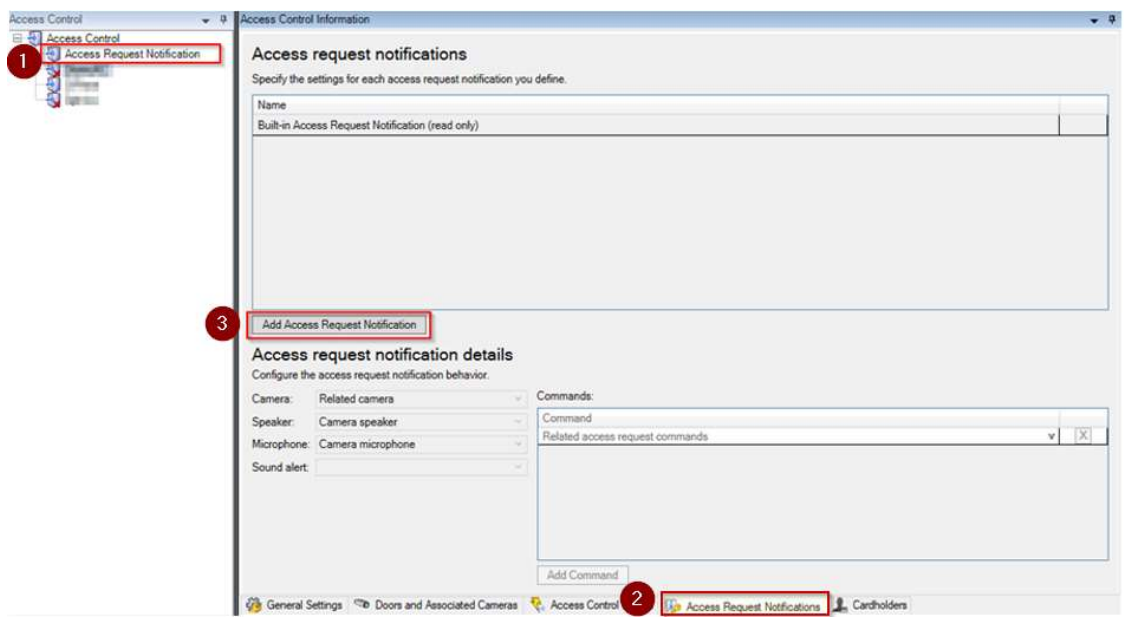Expand the Related access request commands dropdown
This screenshot has width=1136, height=628.
(x=1050, y=437)
